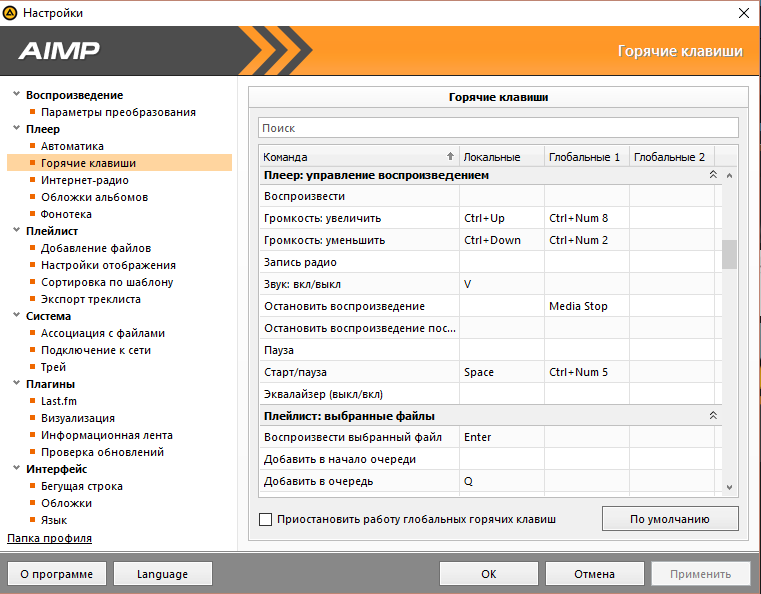Open the Ассоциация с файлами settings page
The height and width of the screenshot is (594, 761).
(102, 333)
